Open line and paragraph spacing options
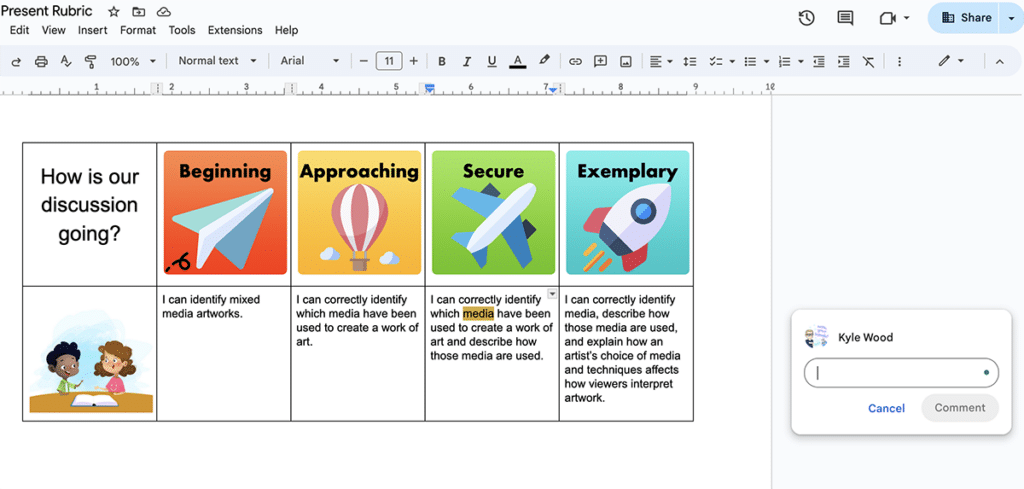 [690, 61]
